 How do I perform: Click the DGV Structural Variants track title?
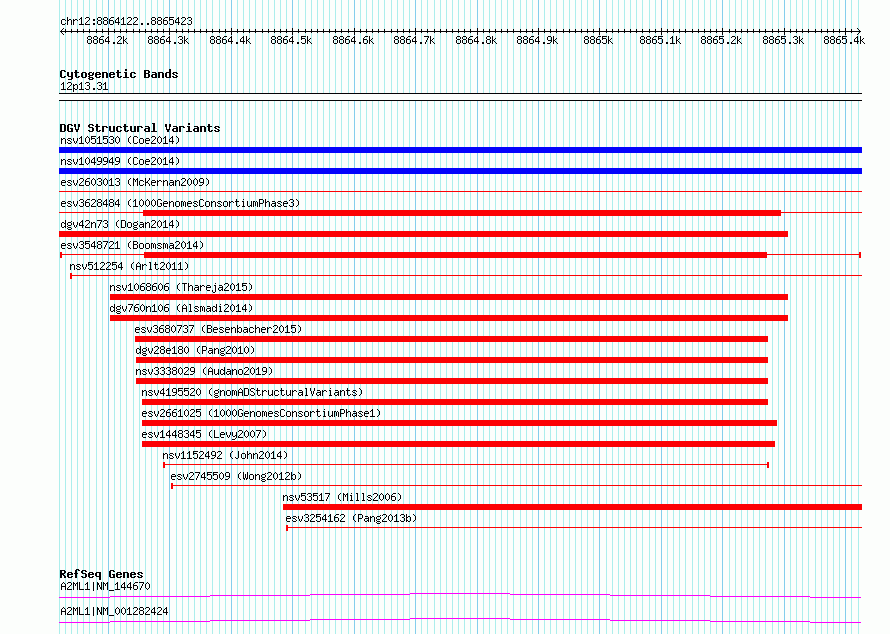coord(140,128)
